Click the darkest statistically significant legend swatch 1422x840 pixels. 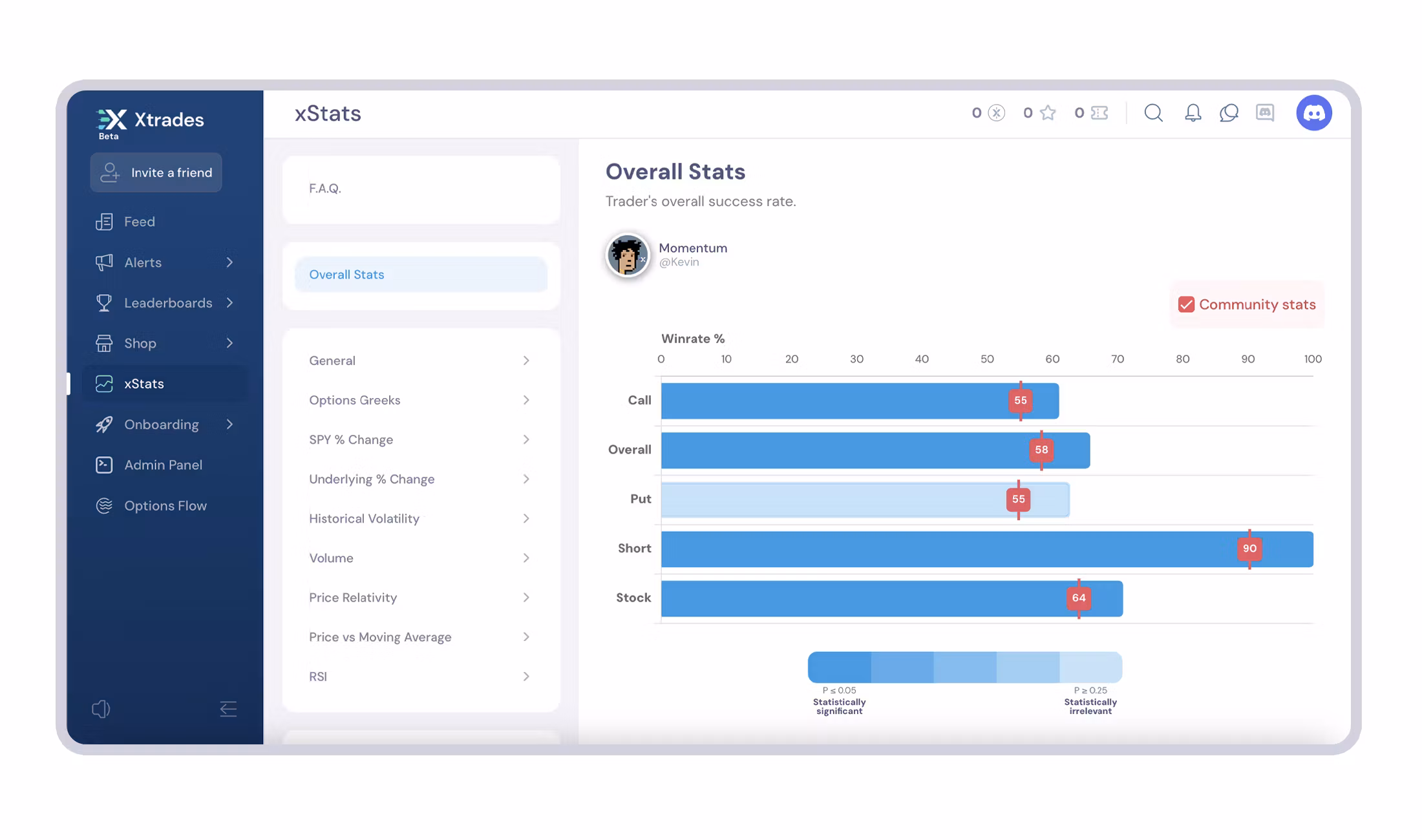[839, 667]
